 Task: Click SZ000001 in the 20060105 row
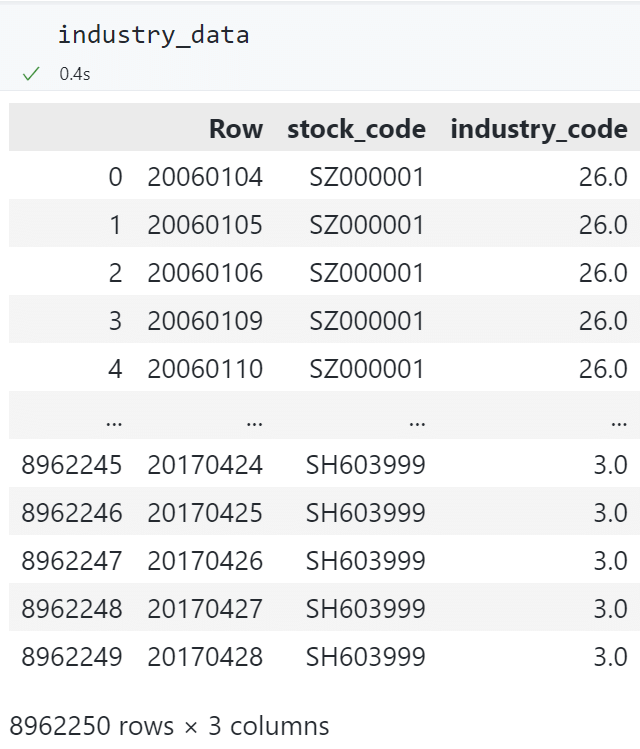pyautogui.click(x=365, y=225)
